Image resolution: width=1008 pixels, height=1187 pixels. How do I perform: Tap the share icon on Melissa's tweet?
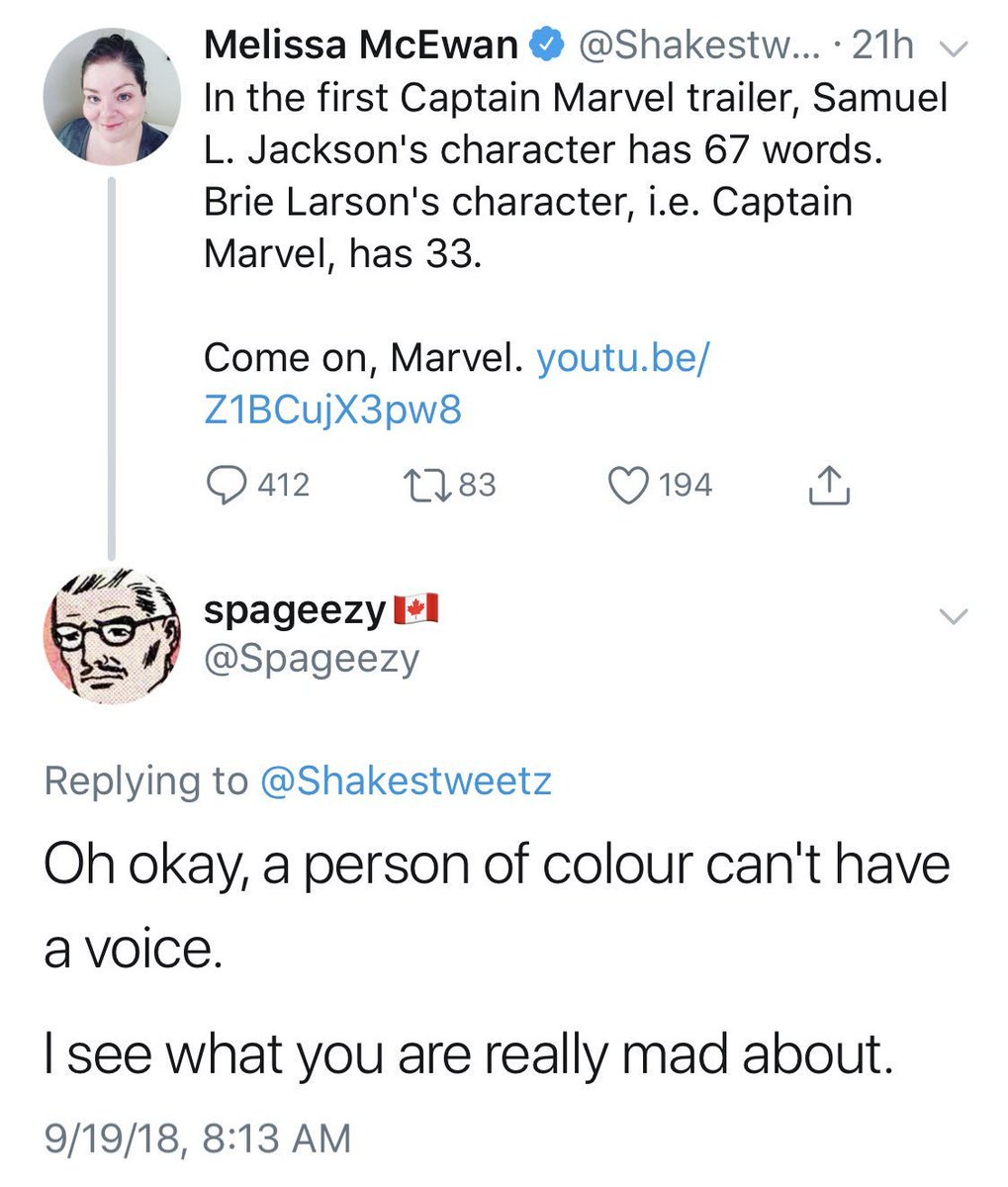pyautogui.click(x=829, y=485)
